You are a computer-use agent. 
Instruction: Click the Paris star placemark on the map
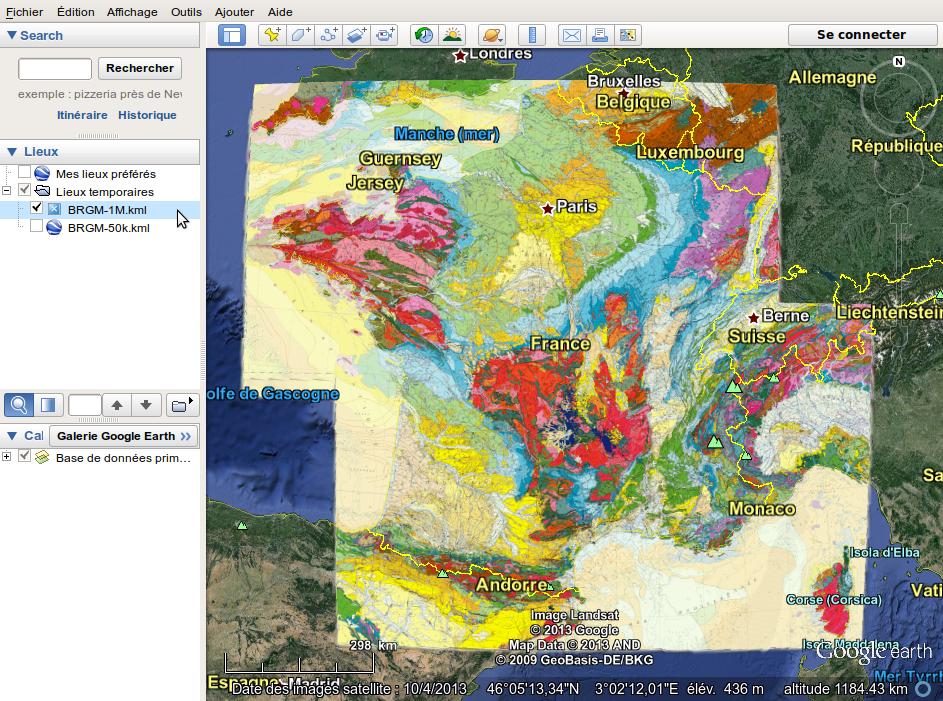(x=547, y=209)
